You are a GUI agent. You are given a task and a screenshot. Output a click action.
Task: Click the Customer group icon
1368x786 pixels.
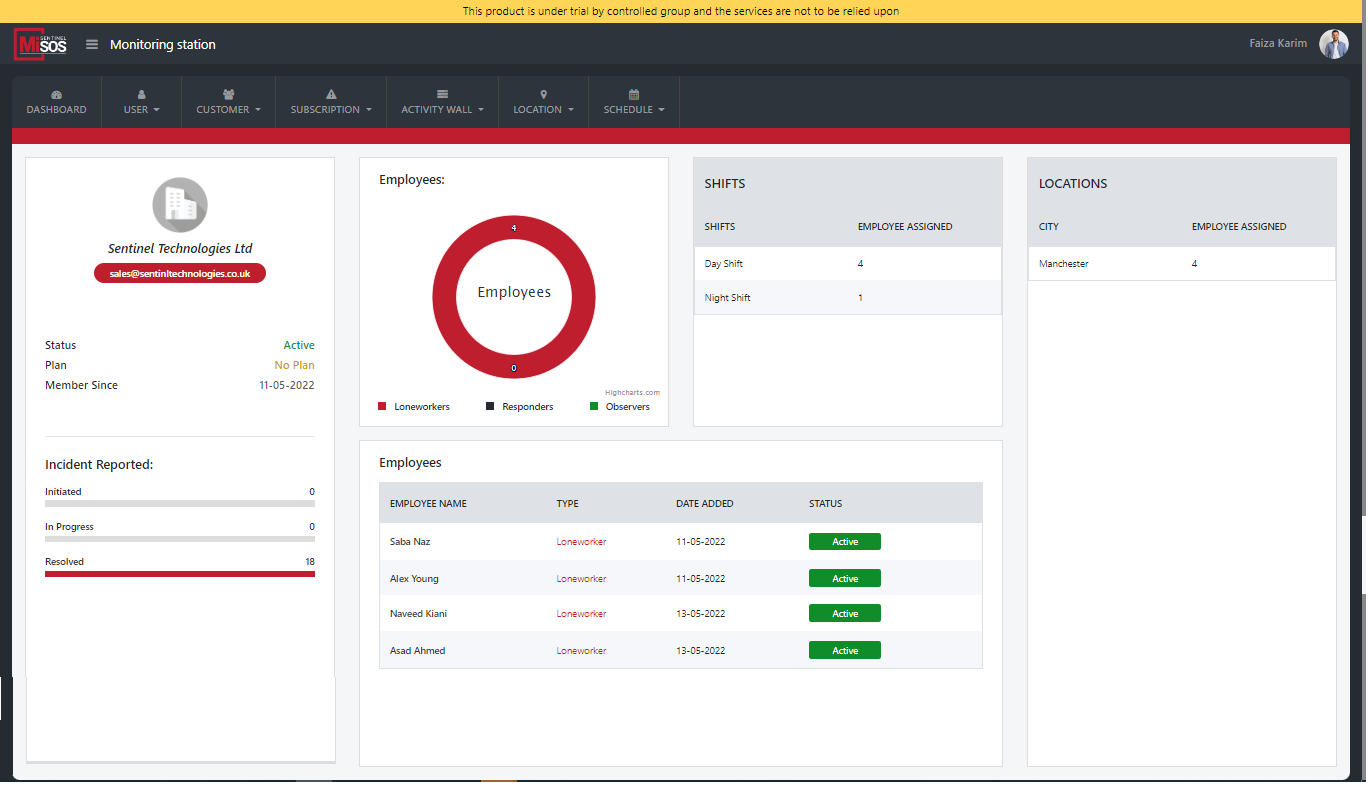tap(228, 94)
